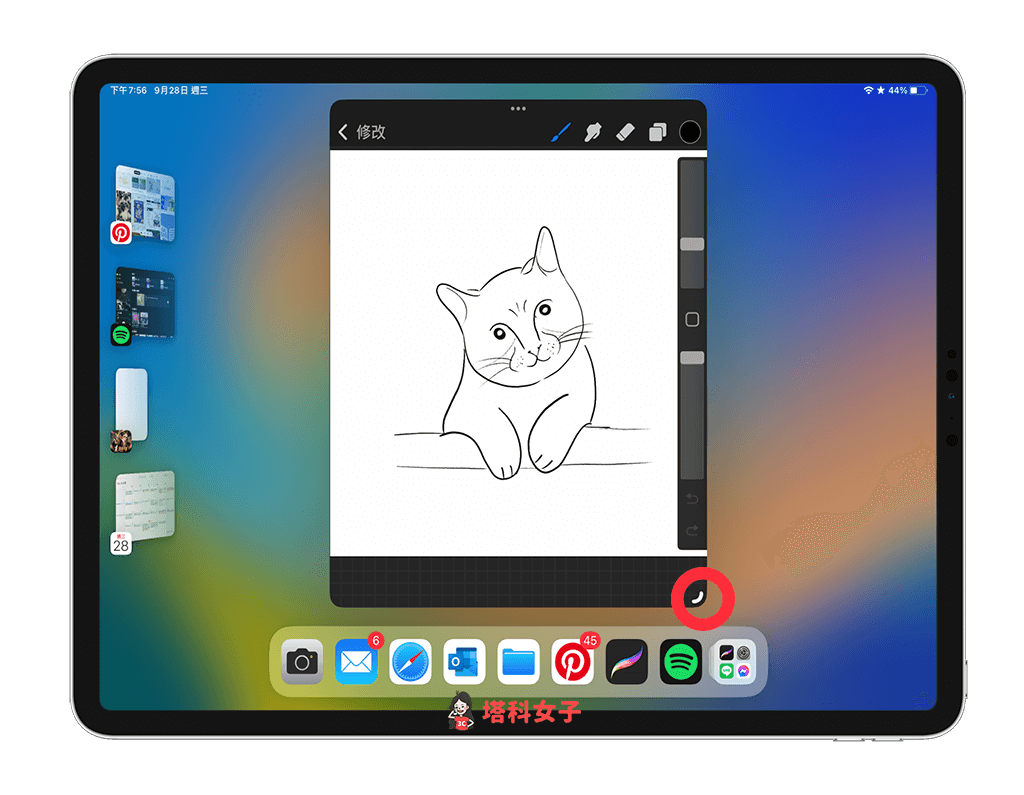Launch the Camera app from the Dock

pos(301,662)
